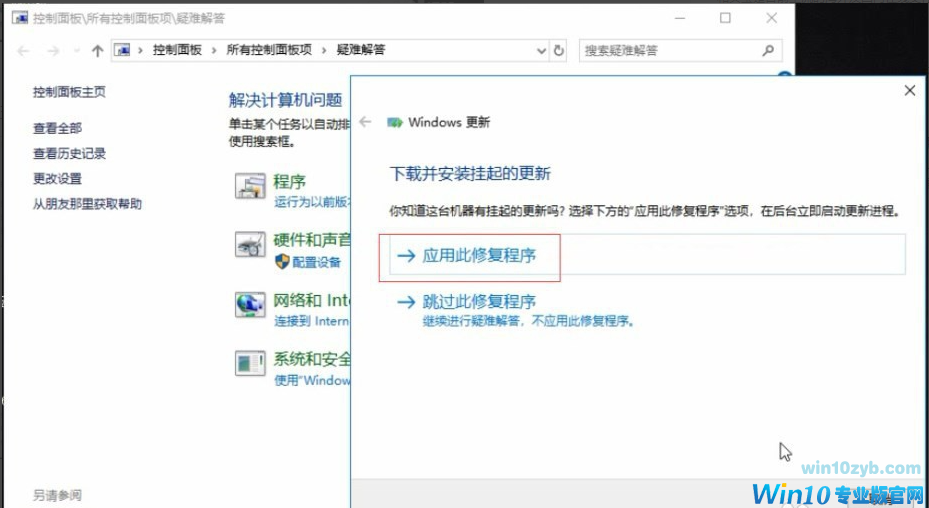929x508 pixels.
Task: Click the search magnifier icon
Action: pyautogui.click(x=768, y=50)
